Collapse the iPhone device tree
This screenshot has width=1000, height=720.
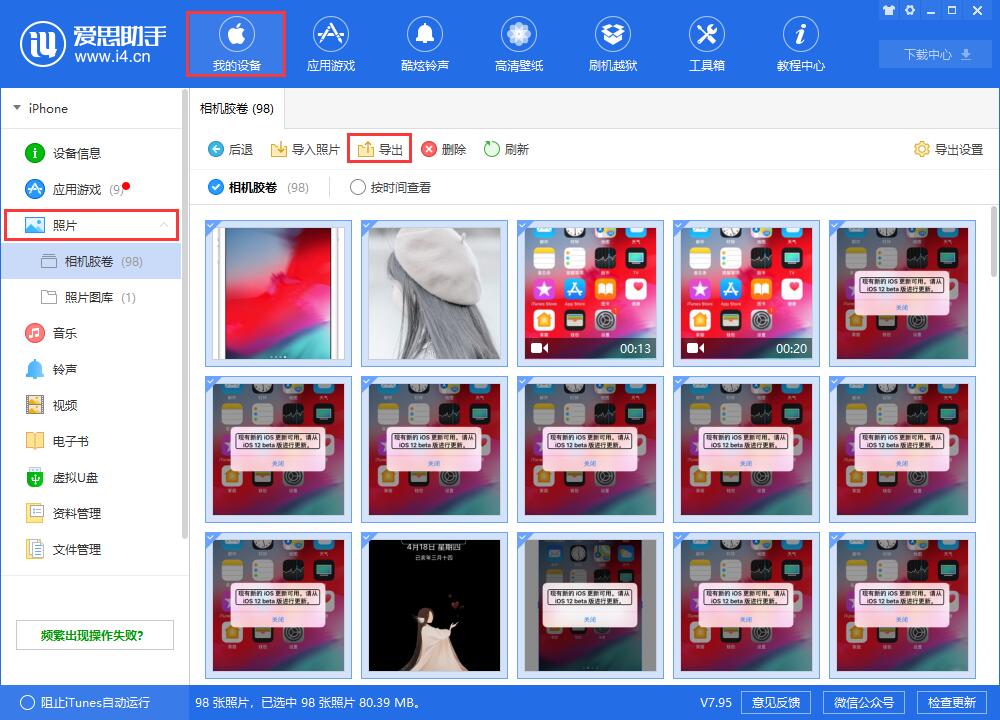click(x=17, y=108)
